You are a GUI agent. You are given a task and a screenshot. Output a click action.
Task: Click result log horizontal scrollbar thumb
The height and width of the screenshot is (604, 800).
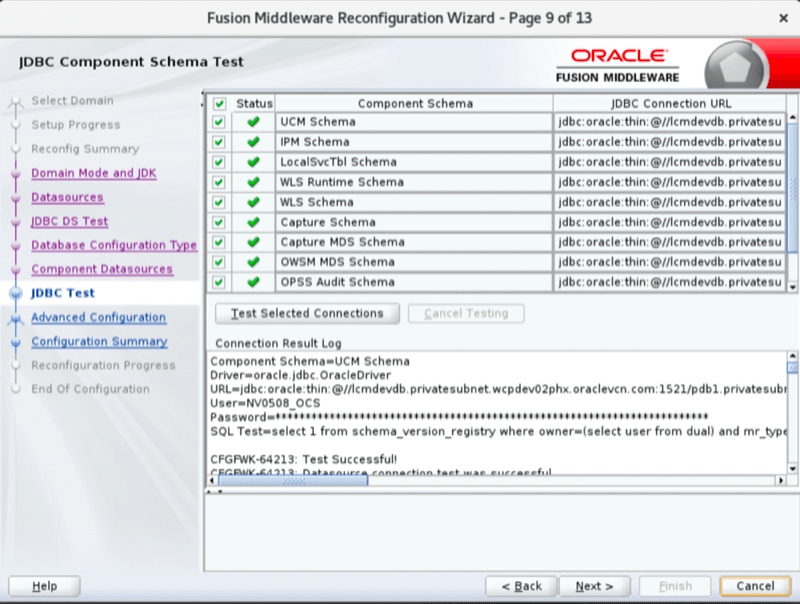click(x=293, y=481)
